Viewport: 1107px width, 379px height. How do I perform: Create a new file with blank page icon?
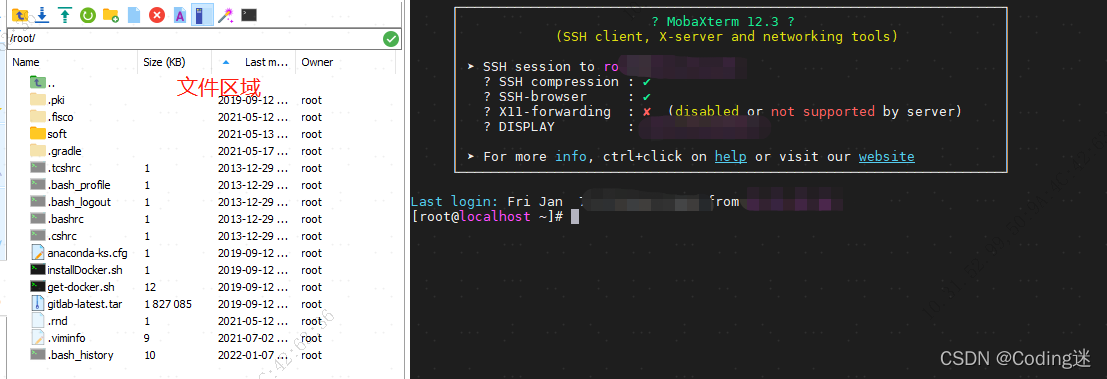point(134,14)
